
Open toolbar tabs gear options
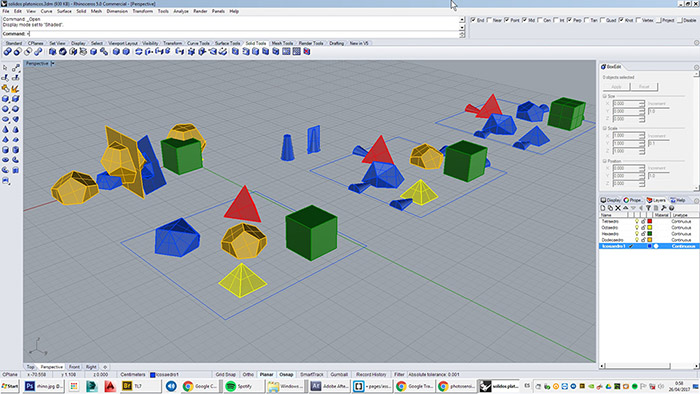click(x=696, y=43)
